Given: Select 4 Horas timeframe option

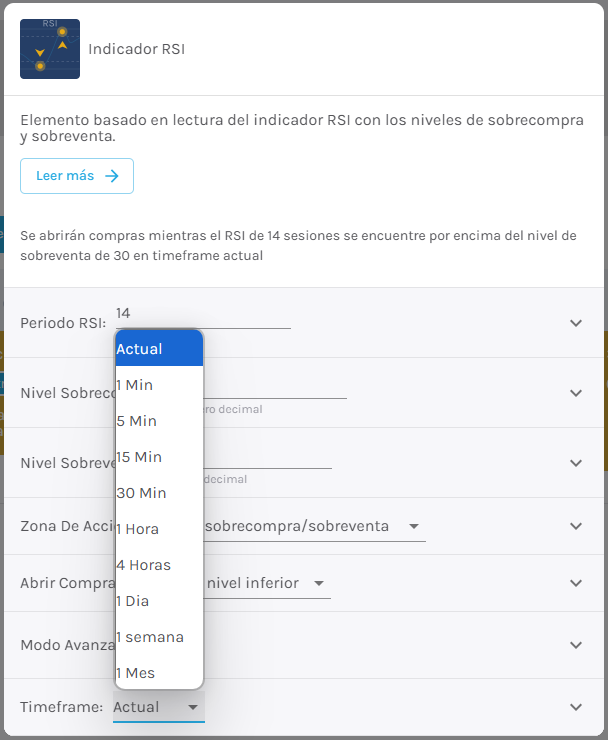Looking at the screenshot, I should coord(159,565).
